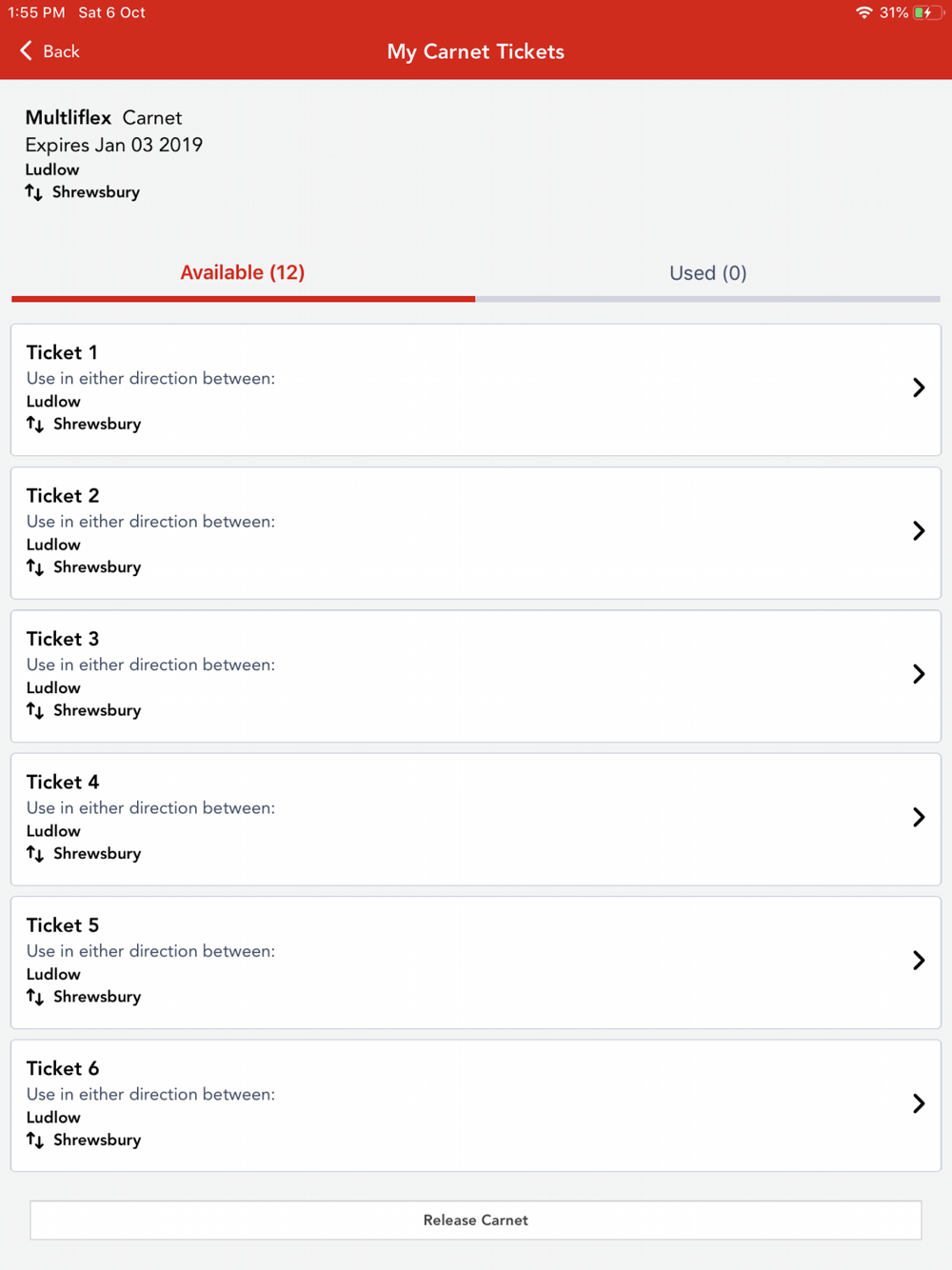Tap the battery charging icon
Screen dimensions: 952x1270
point(925,12)
